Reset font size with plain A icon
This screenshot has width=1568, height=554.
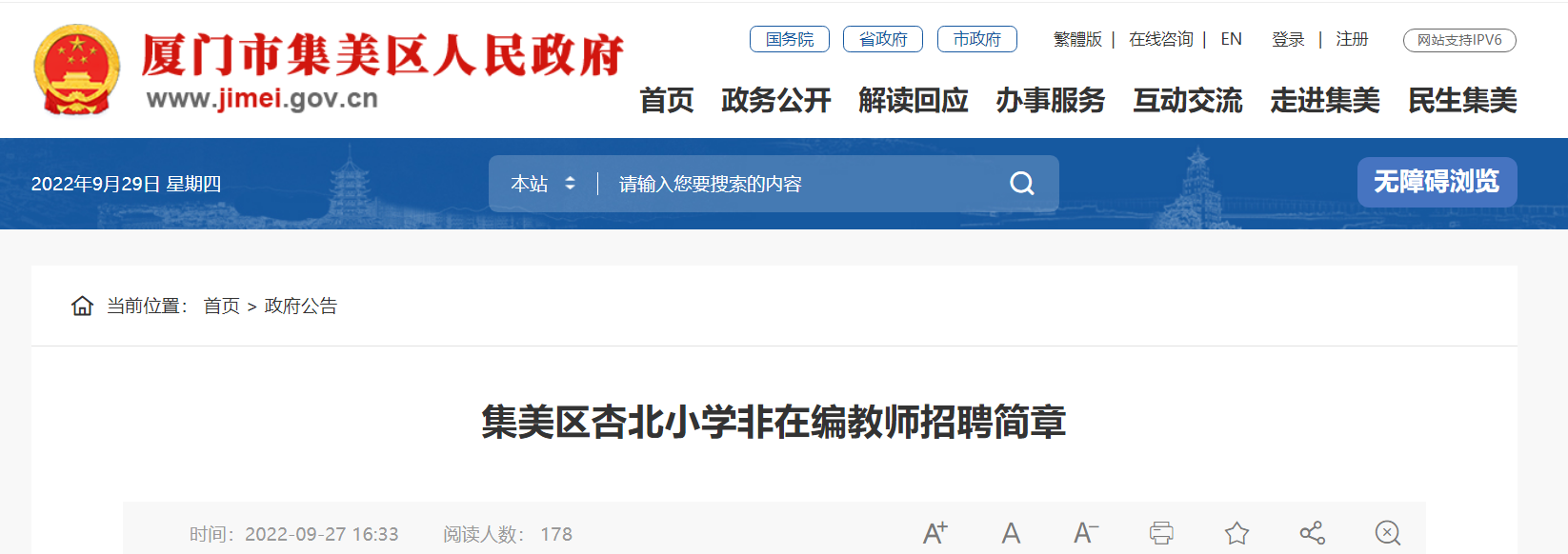click(1011, 533)
